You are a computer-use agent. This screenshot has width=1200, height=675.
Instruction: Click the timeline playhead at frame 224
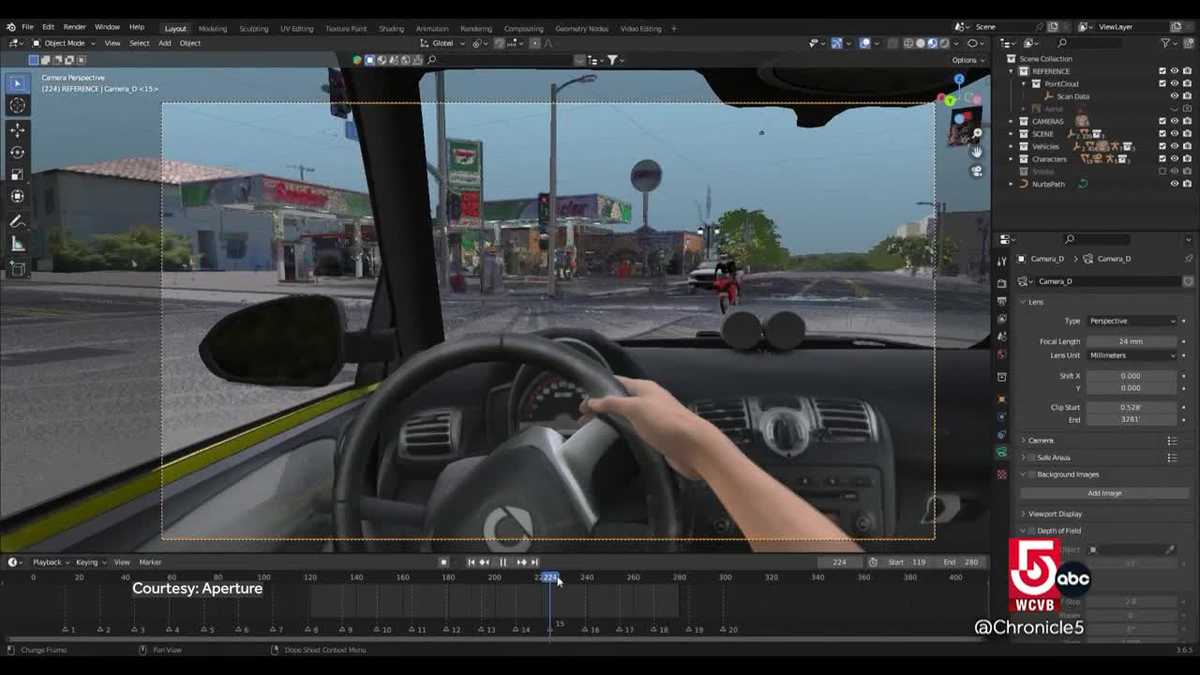click(549, 577)
